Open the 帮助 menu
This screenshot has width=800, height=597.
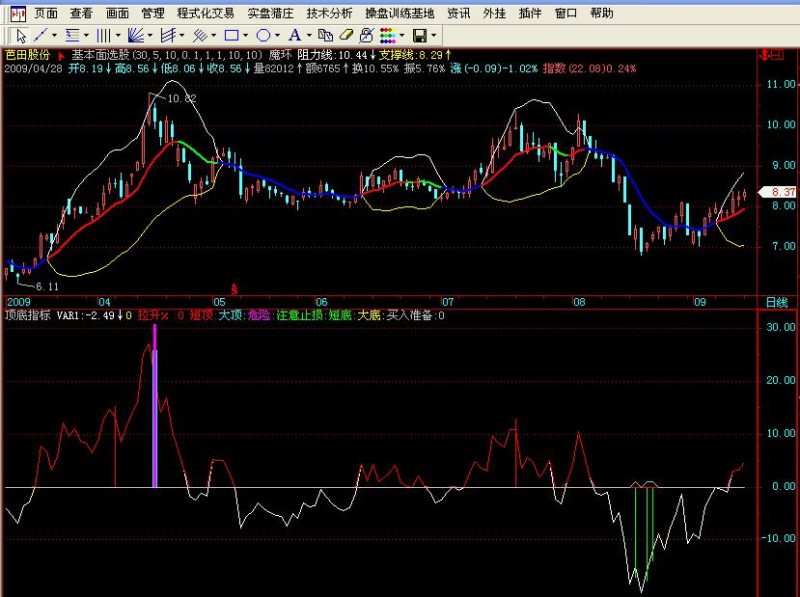(x=602, y=13)
